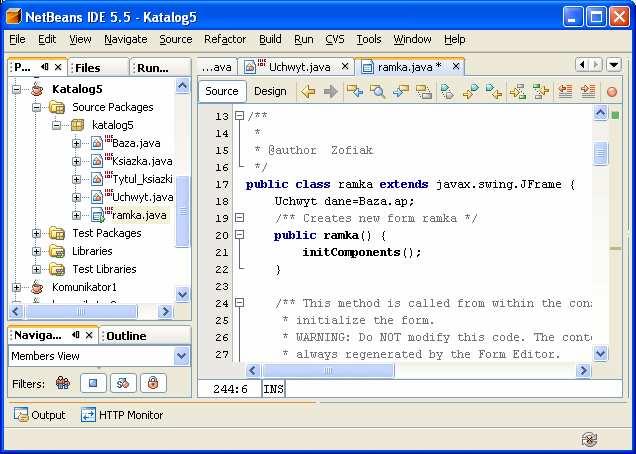Collapse the code fold at line 13

click(239, 116)
